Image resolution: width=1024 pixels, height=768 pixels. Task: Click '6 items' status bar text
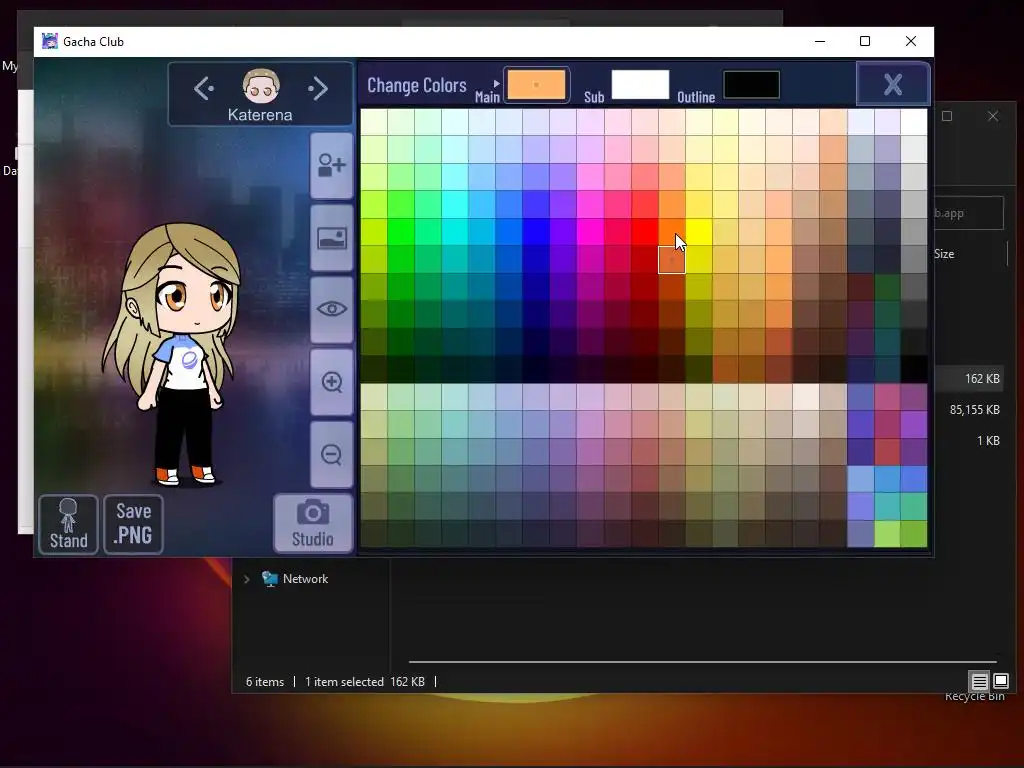(264, 682)
